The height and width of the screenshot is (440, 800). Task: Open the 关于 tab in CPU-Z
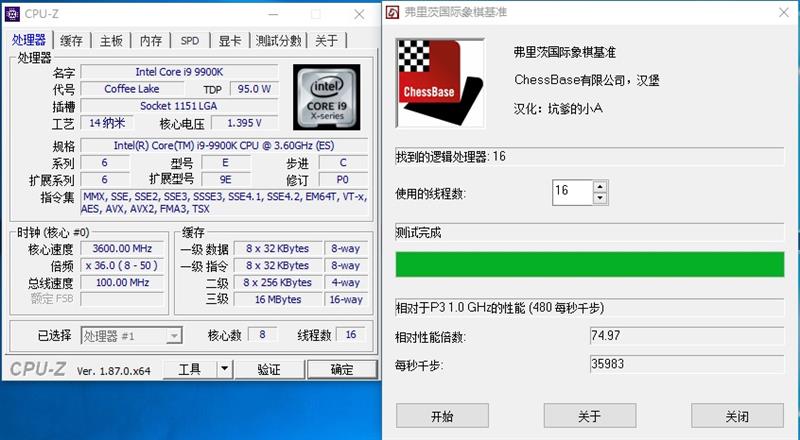(x=327, y=41)
